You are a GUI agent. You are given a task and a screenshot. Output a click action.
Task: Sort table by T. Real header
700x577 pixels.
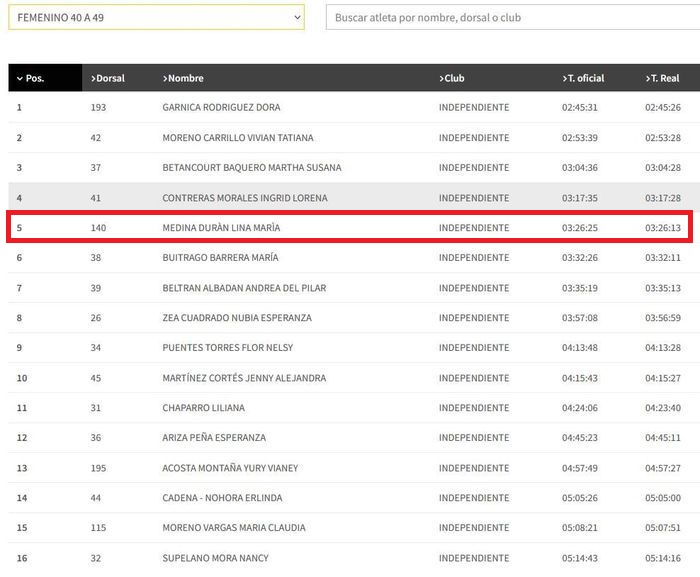point(662,78)
